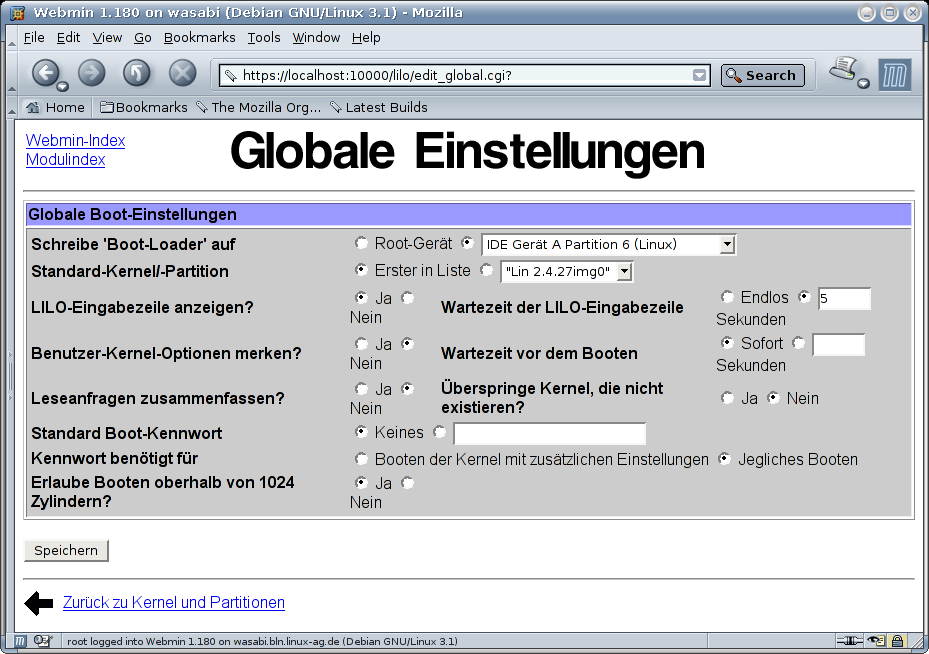Screen dimensions: 929x654
Task: Click the security padlock icon
Action: point(898,641)
